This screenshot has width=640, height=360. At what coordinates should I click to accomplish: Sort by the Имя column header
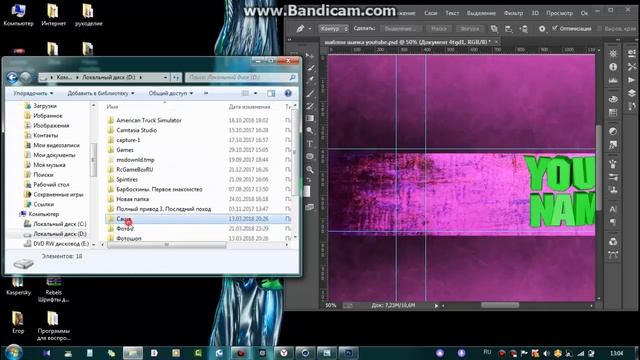coord(112,107)
